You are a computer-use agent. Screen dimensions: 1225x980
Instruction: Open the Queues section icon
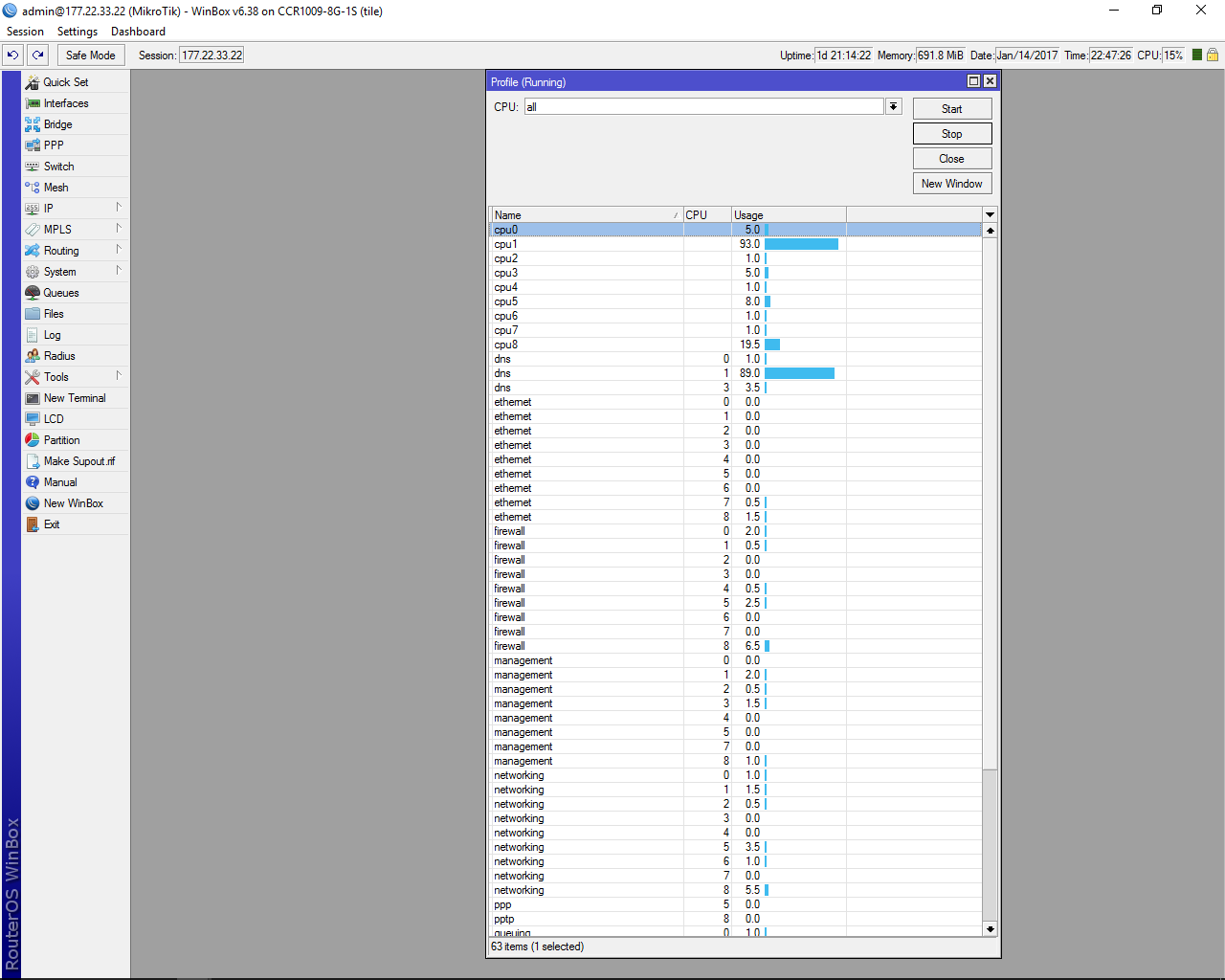click(x=33, y=293)
